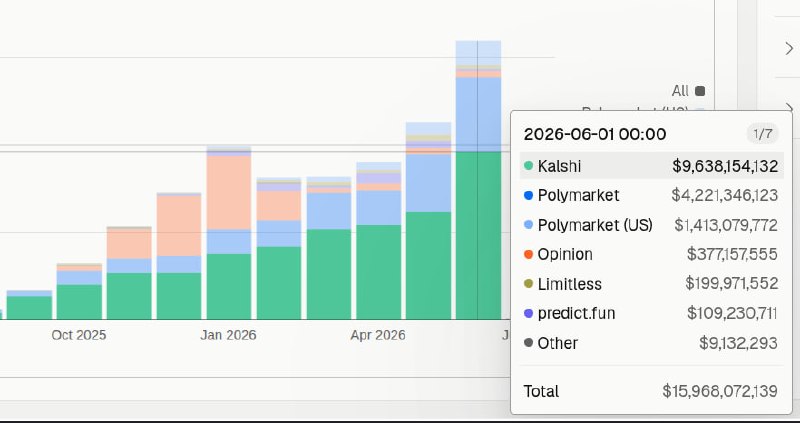Click the All legend label
Screen dimensions: 800x423
[x=680, y=91]
